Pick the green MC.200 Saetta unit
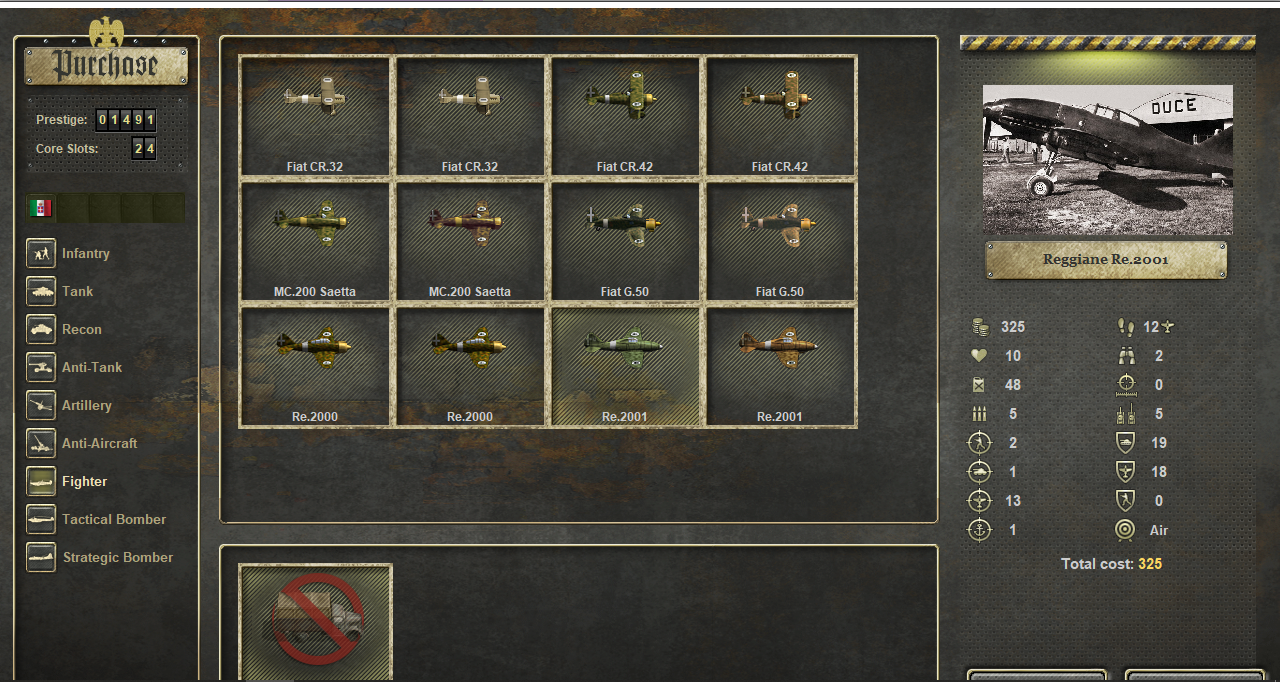Screen dimensions: 1280x682 point(315,240)
